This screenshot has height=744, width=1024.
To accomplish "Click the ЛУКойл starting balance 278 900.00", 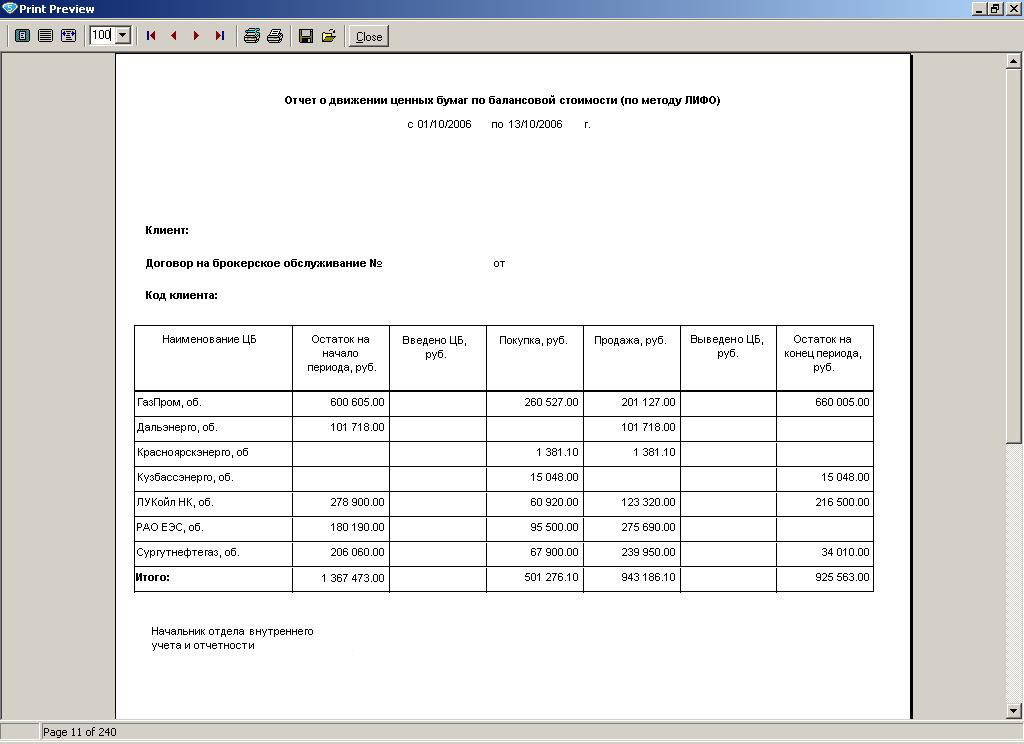I will pyautogui.click(x=357, y=502).
